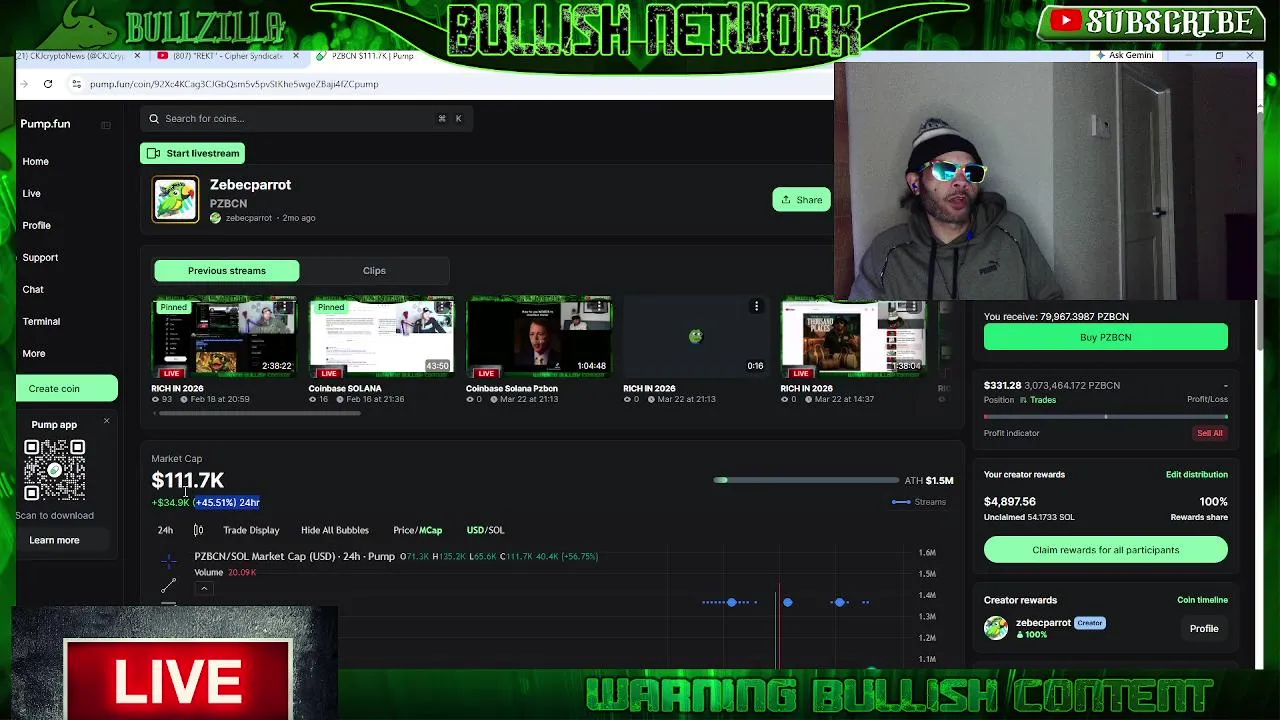The height and width of the screenshot is (720, 1280).
Task: Click the streams list horizontal scrollbar
Action: click(x=258, y=413)
